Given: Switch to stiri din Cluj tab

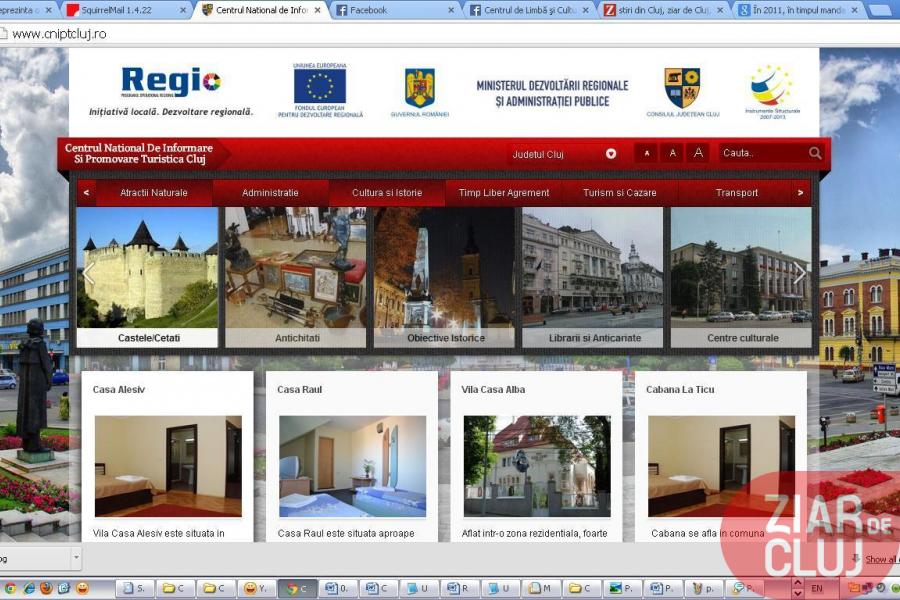Looking at the screenshot, I should [x=665, y=10].
